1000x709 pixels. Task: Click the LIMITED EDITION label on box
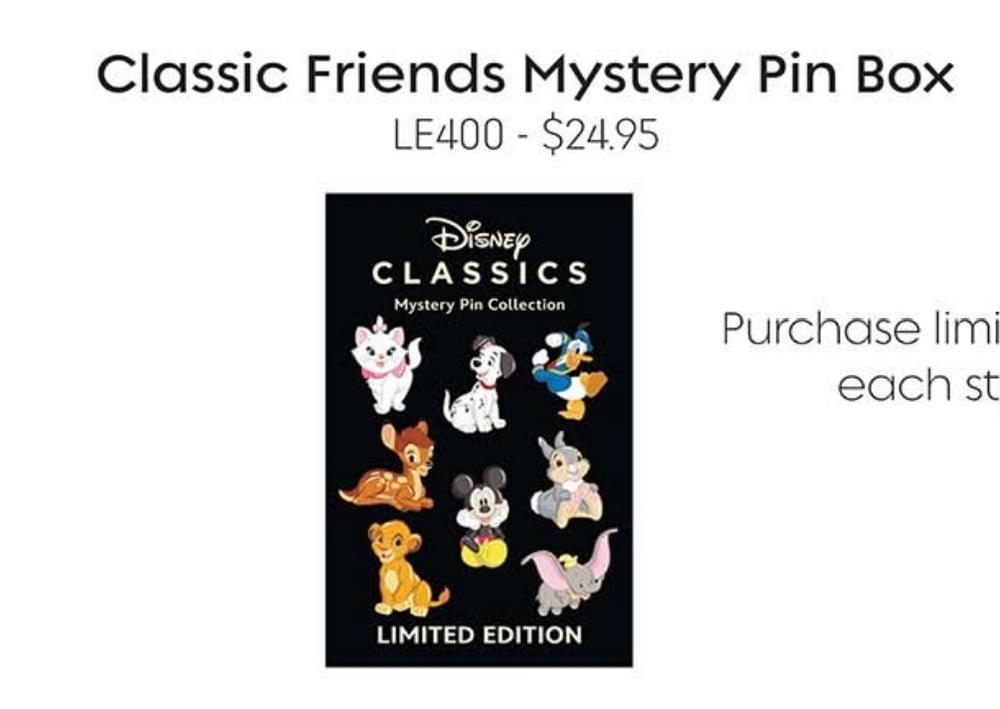(x=479, y=635)
